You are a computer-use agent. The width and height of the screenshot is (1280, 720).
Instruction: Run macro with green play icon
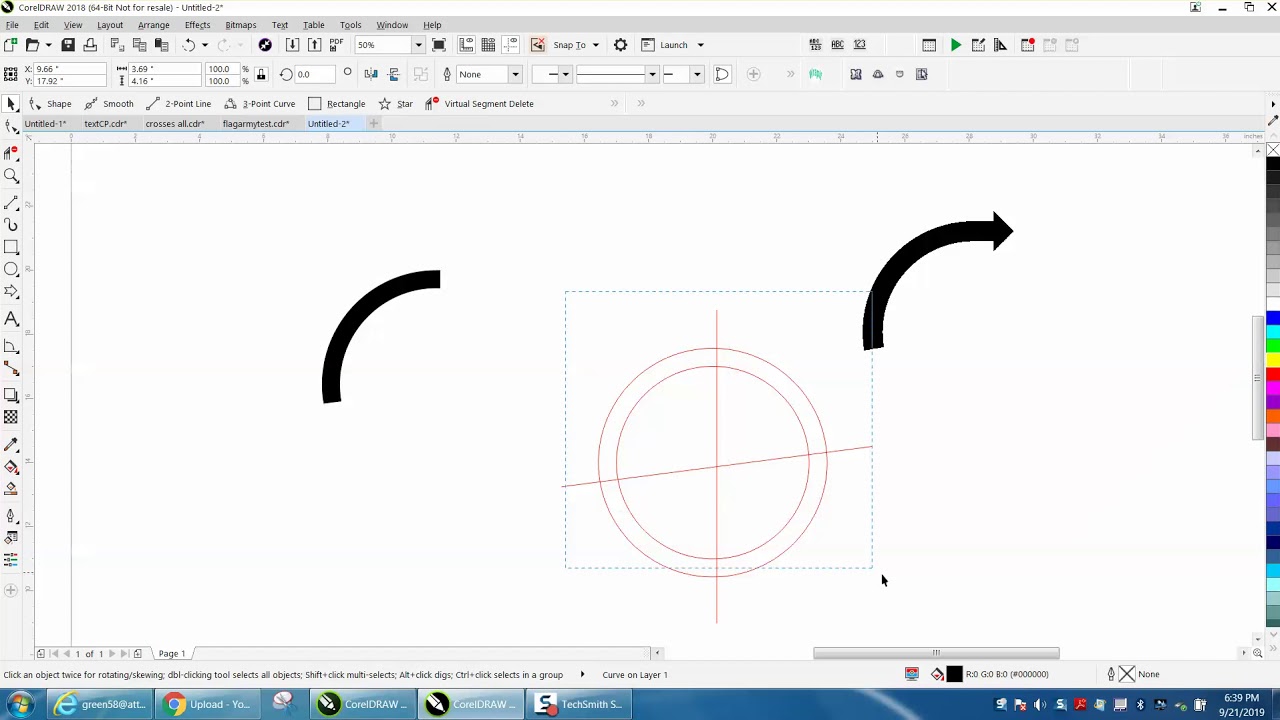pos(956,45)
